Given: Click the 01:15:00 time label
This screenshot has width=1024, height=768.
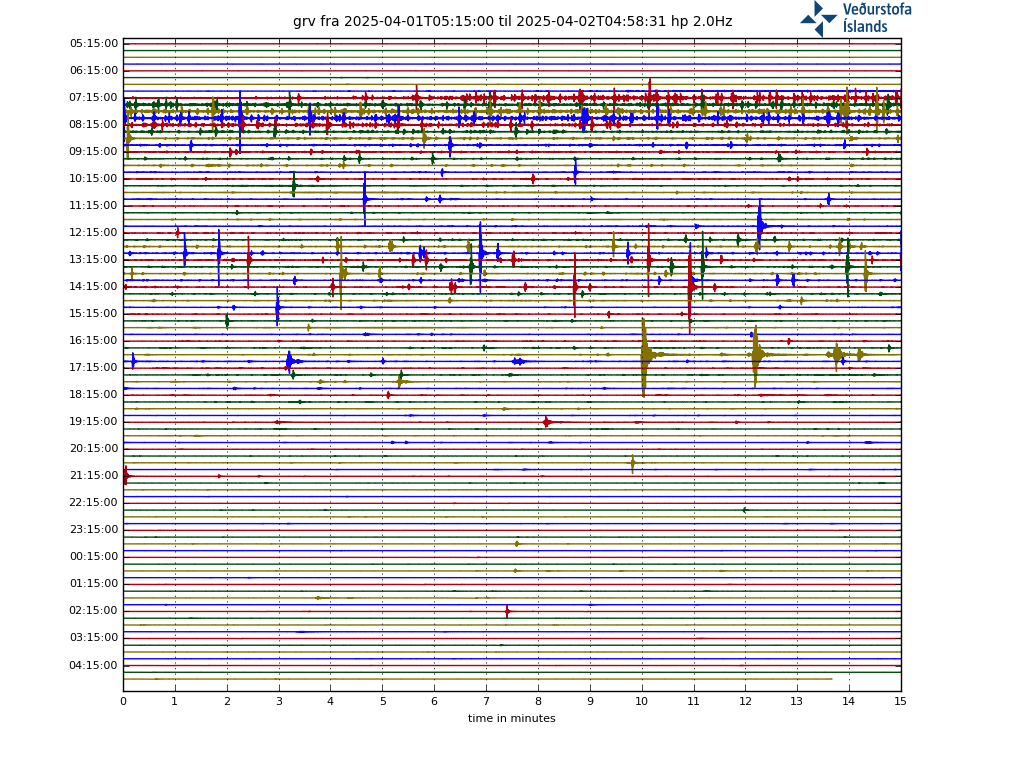Looking at the screenshot, I should tap(94, 584).
